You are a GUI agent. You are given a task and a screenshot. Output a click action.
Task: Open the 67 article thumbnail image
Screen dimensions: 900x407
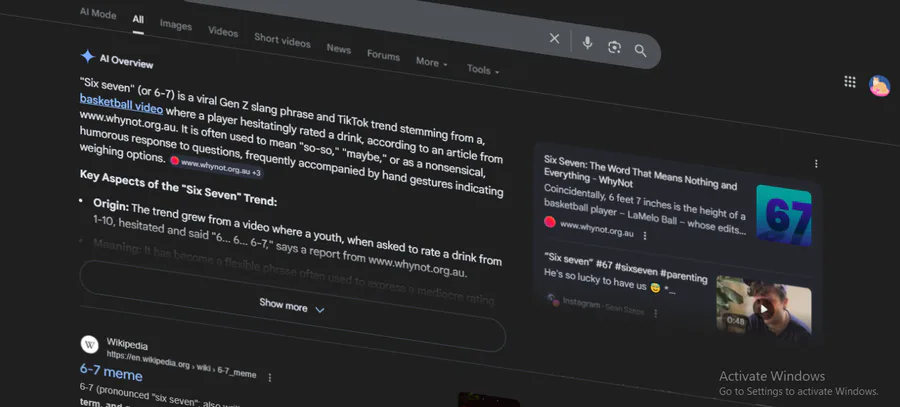pyautogui.click(x=783, y=215)
